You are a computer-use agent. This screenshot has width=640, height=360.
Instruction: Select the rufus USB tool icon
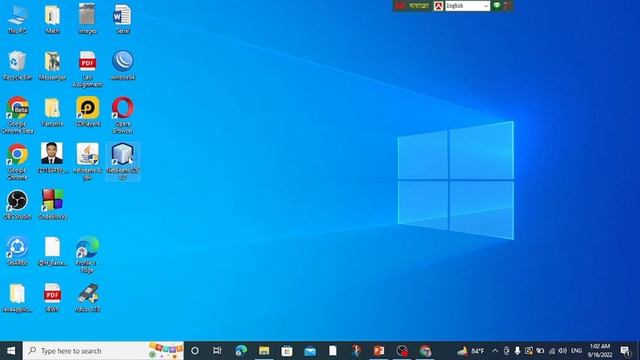87,298
